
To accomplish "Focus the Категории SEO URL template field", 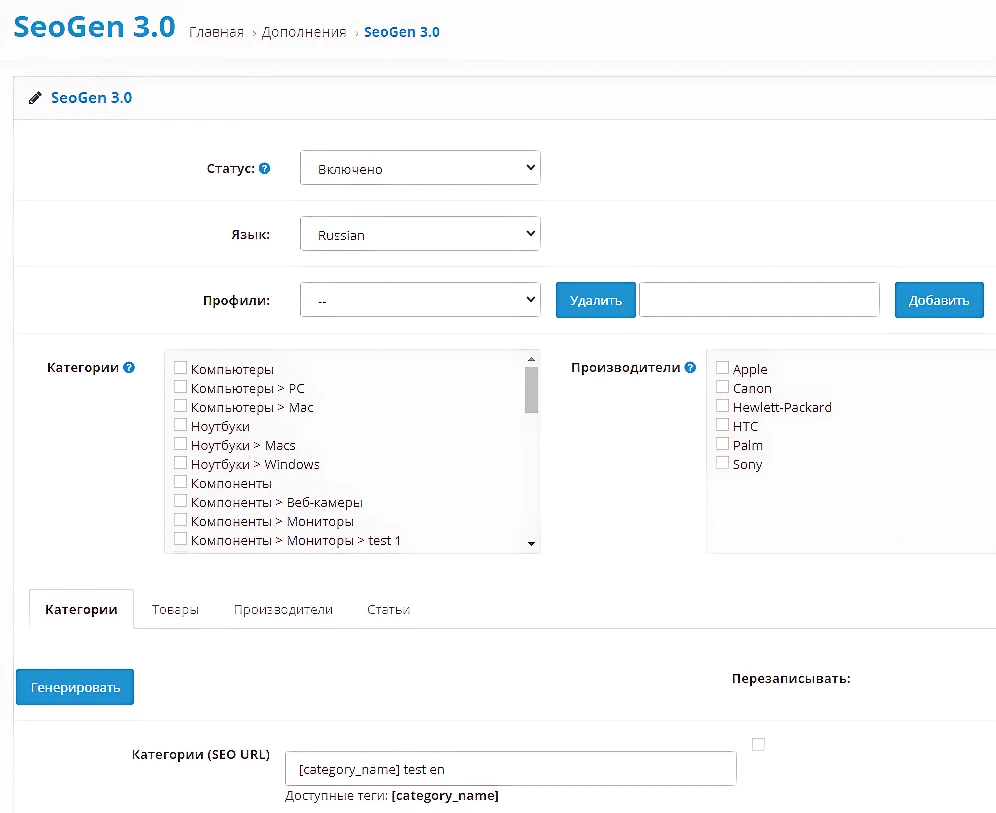I will 511,769.
